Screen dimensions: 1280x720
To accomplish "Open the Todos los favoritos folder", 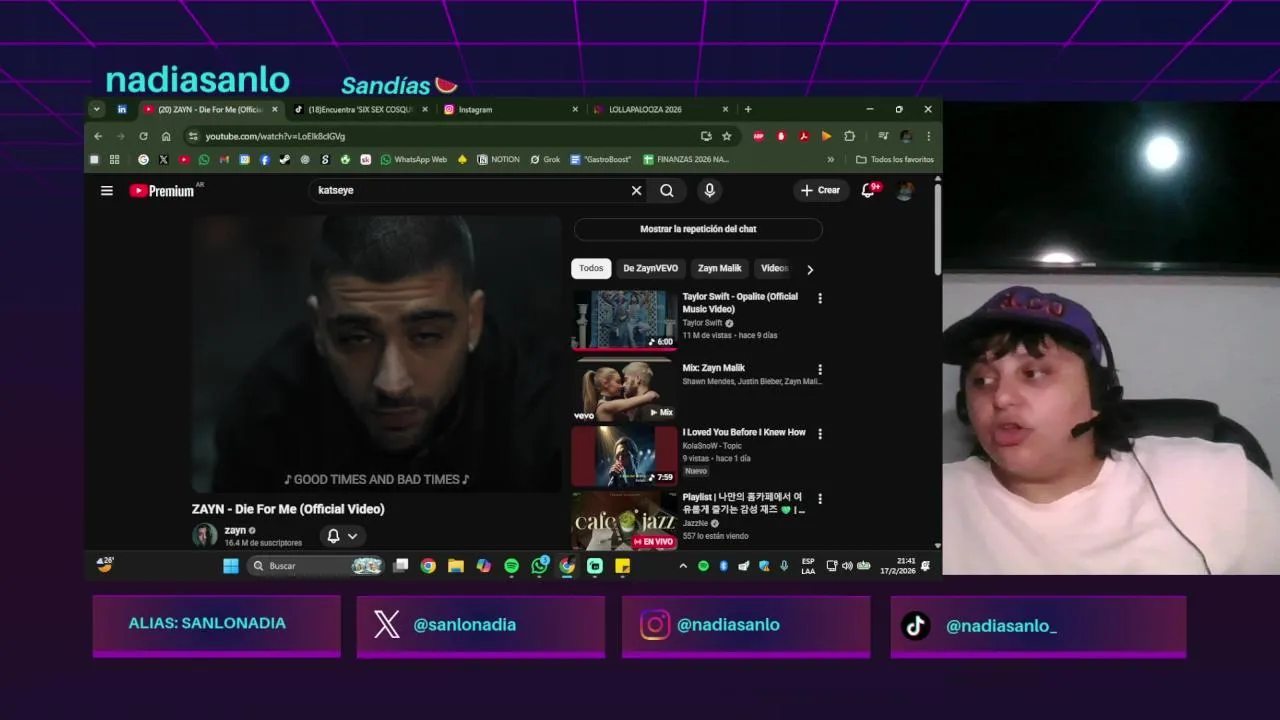I will coord(895,159).
